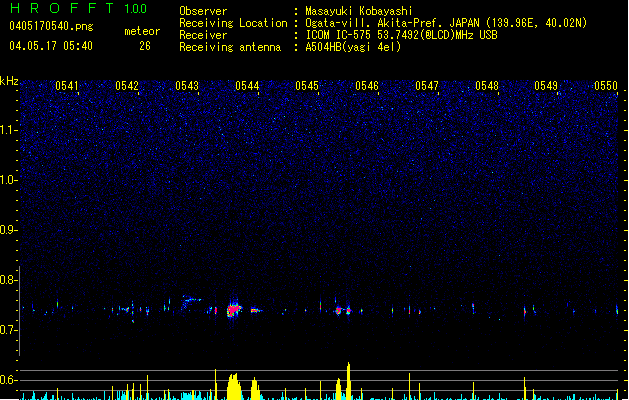Click the 1.0 kHz axis label
Screen dimensions: 629x400
click(x=9, y=180)
